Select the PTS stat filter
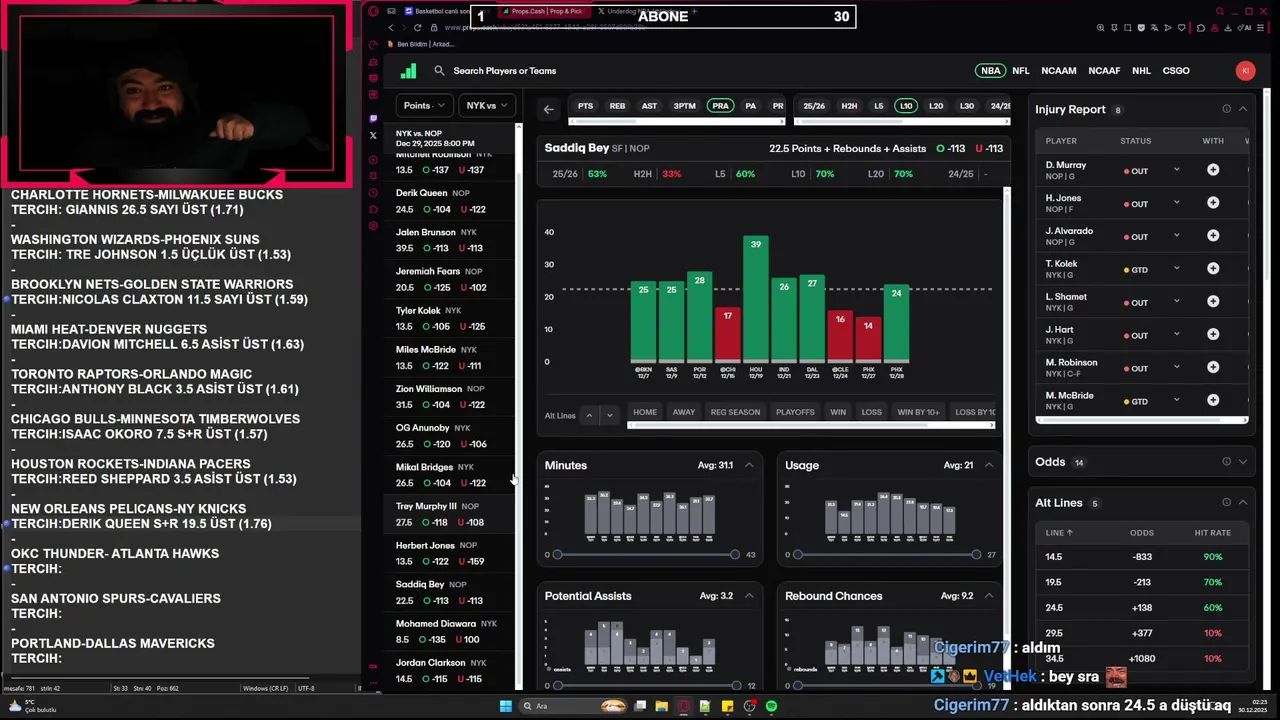Image resolution: width=1280 pixels, height=720 pixels. click(x=585, y=106)
